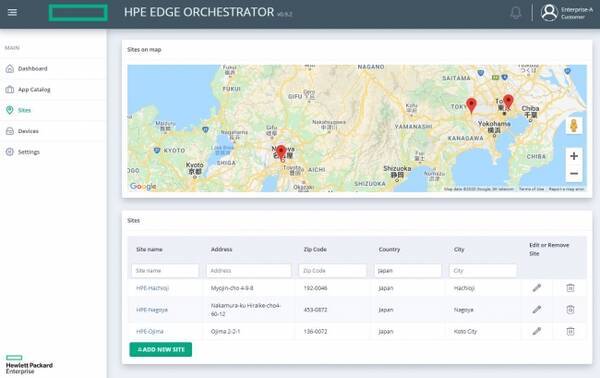Click the Street View pegman icon

point(574,125)
